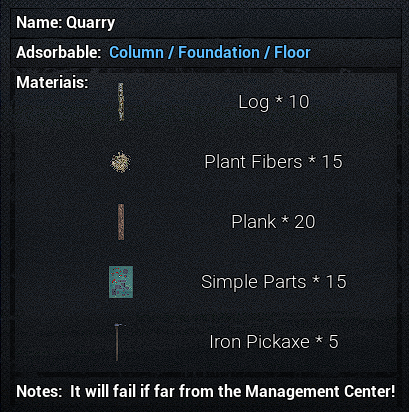Viewport: 409px width, 412px height.
Task: Click the Simple Parts circuit icon
Action: 121,282
